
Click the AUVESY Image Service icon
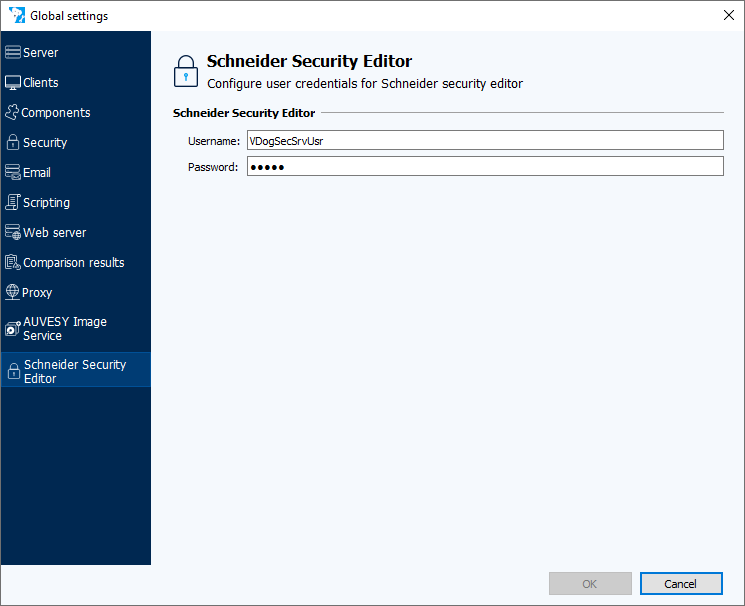tap(13, 328)
